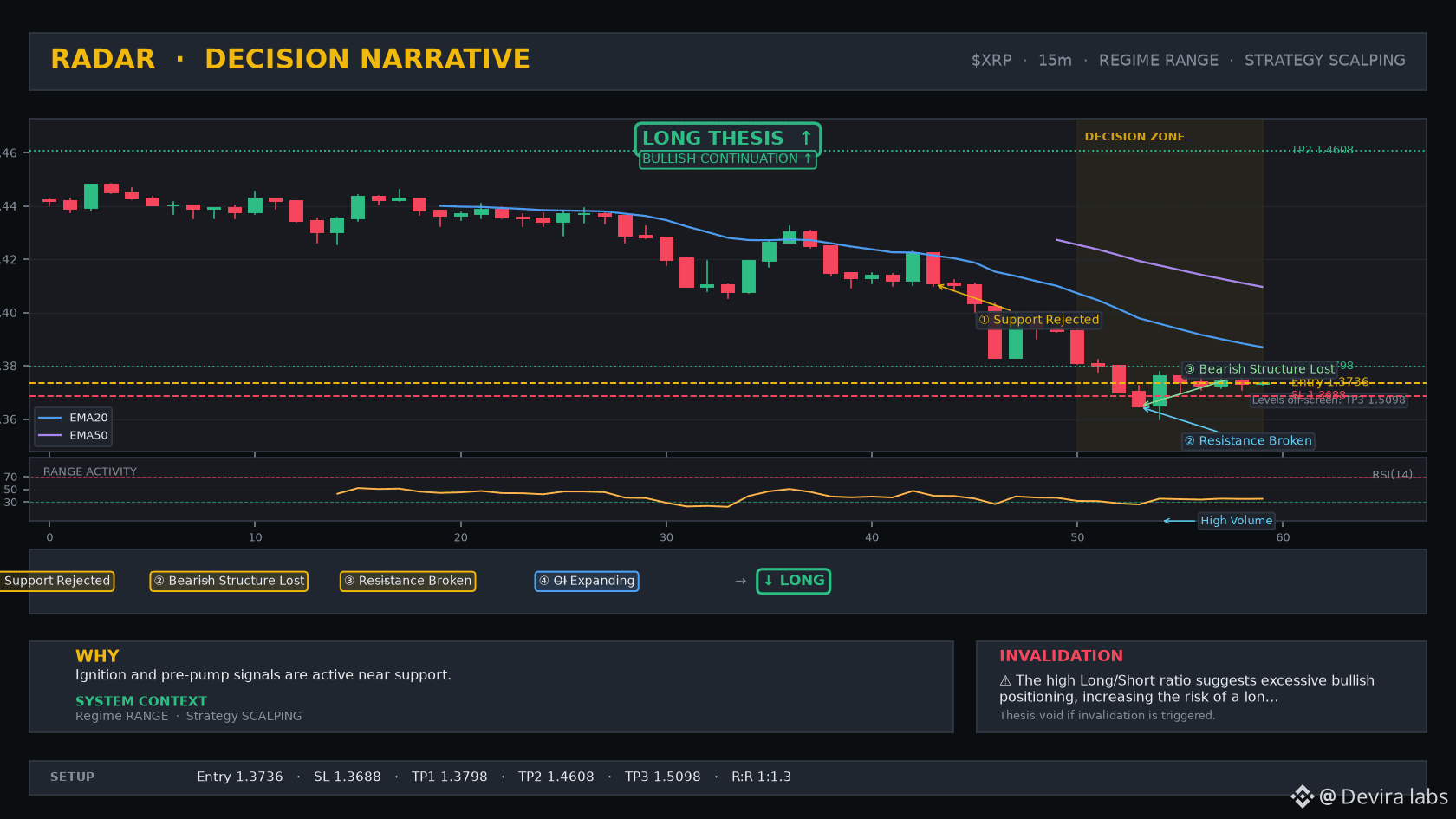Image resolution: width=1456 pixels, height=819 pixels.
Task: Click the DECISION ZONE label
Action: 1134,137
